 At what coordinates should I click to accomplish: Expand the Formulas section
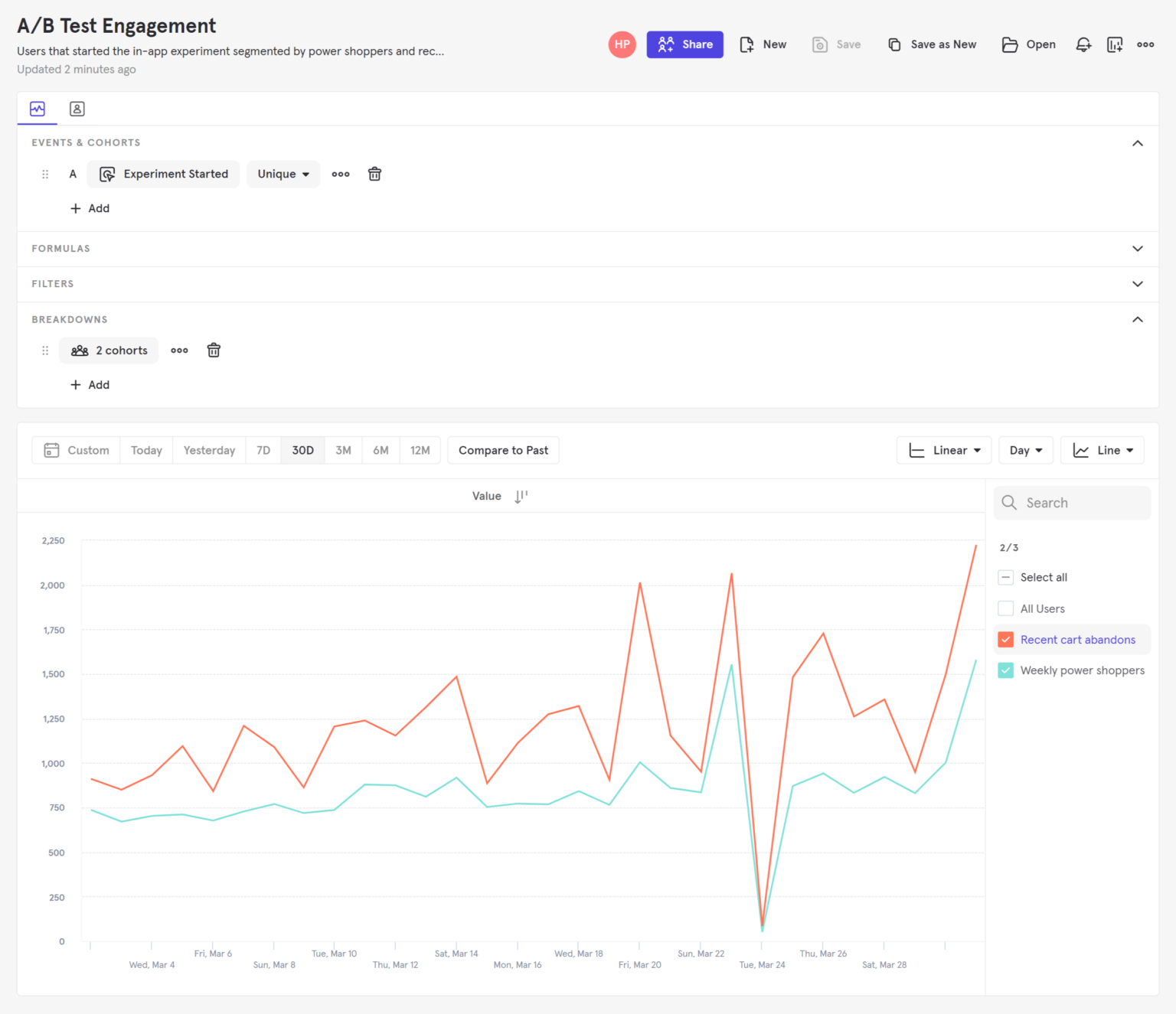(1138, 249)
